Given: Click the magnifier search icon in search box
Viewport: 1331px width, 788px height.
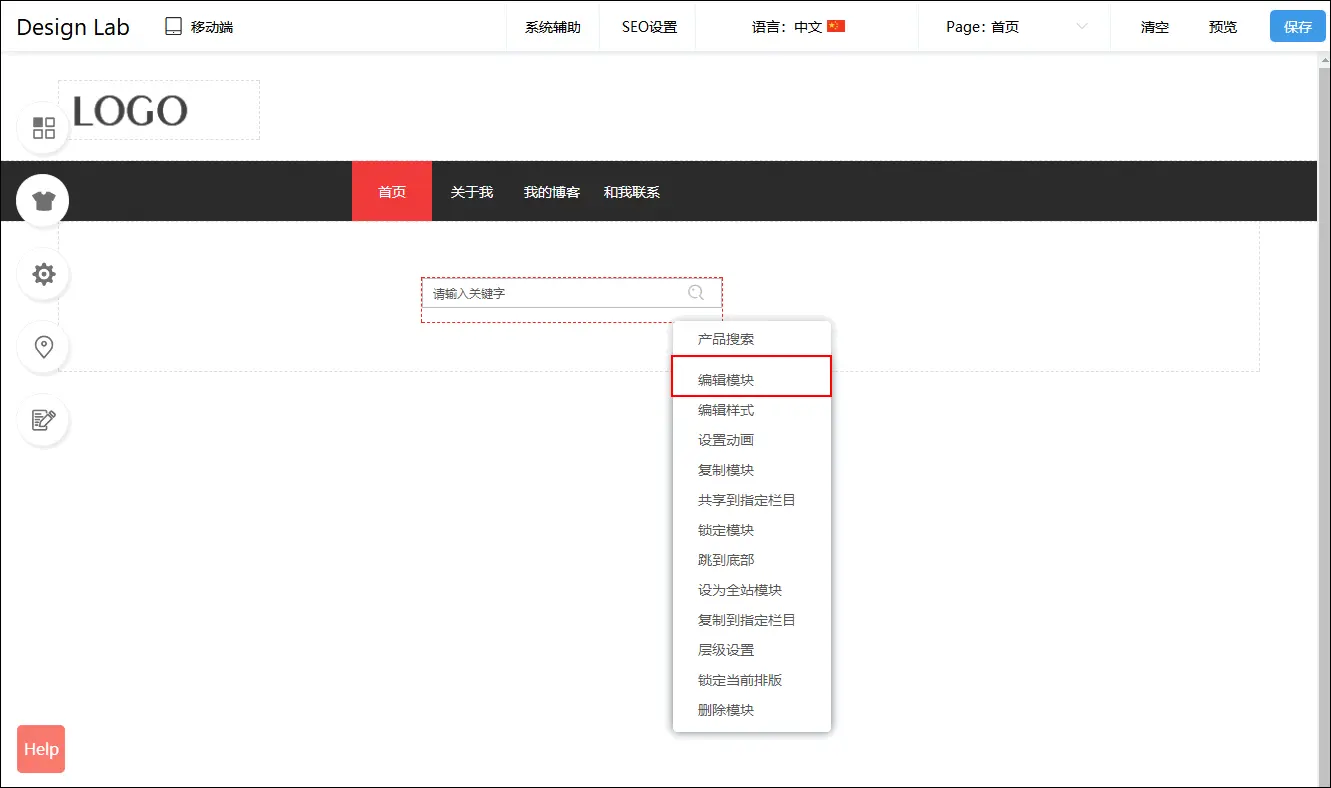Looking at the screenshot, I should pyautogui.click(x=696, y=293).
